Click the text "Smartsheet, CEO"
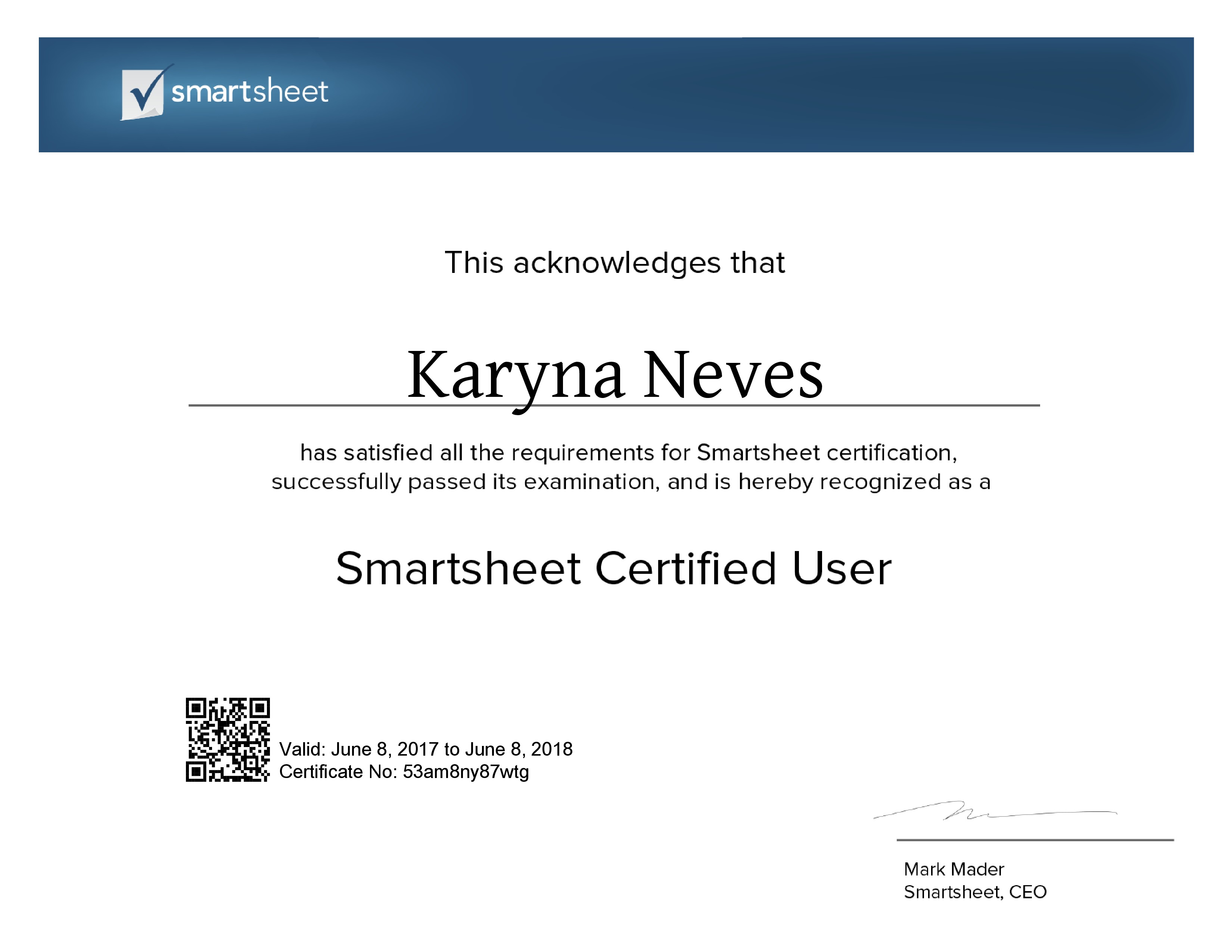This screenshot has width=1232, height=952. tap(975, 892)
